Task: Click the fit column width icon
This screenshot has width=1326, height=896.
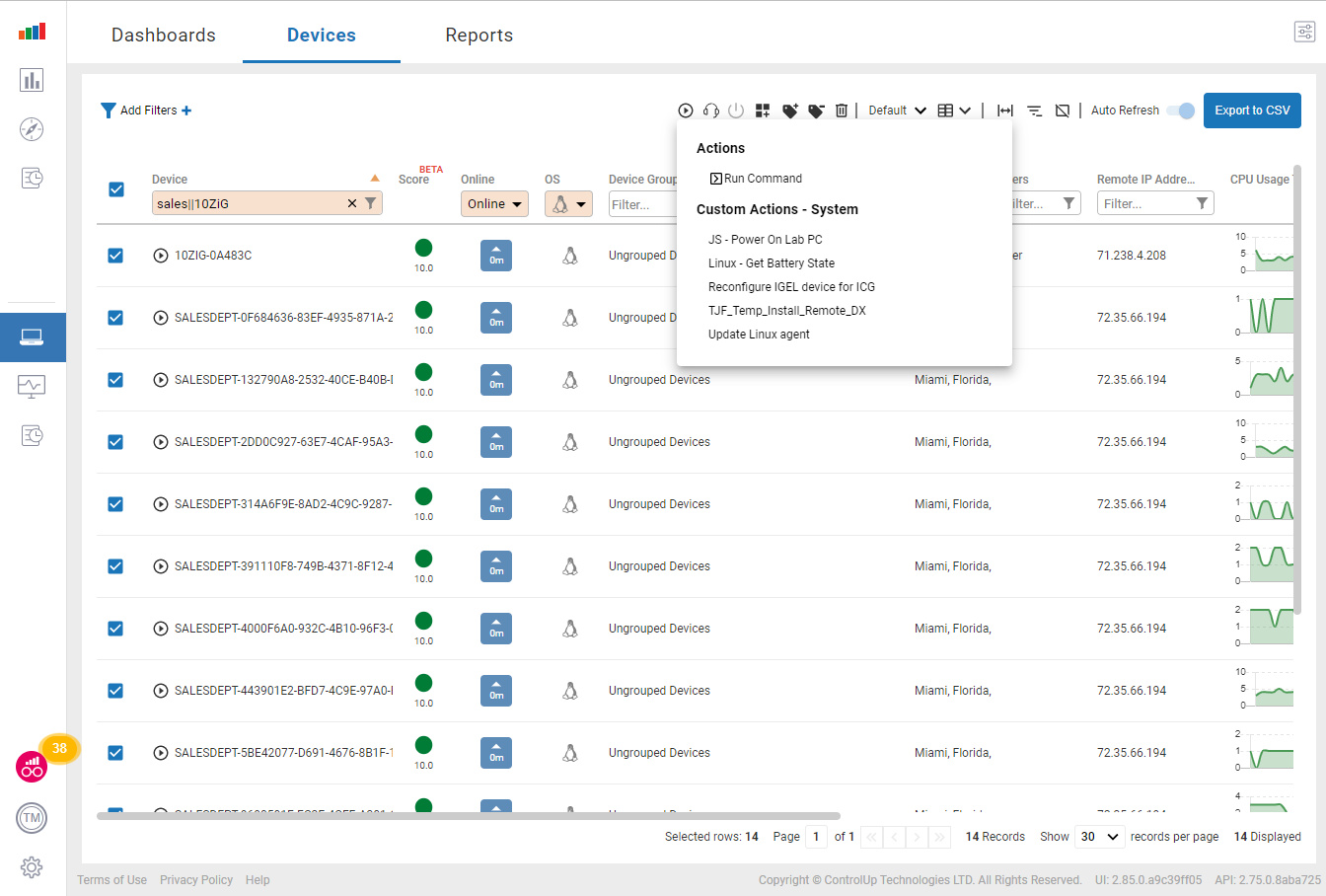Action: tap(1005, 111)
